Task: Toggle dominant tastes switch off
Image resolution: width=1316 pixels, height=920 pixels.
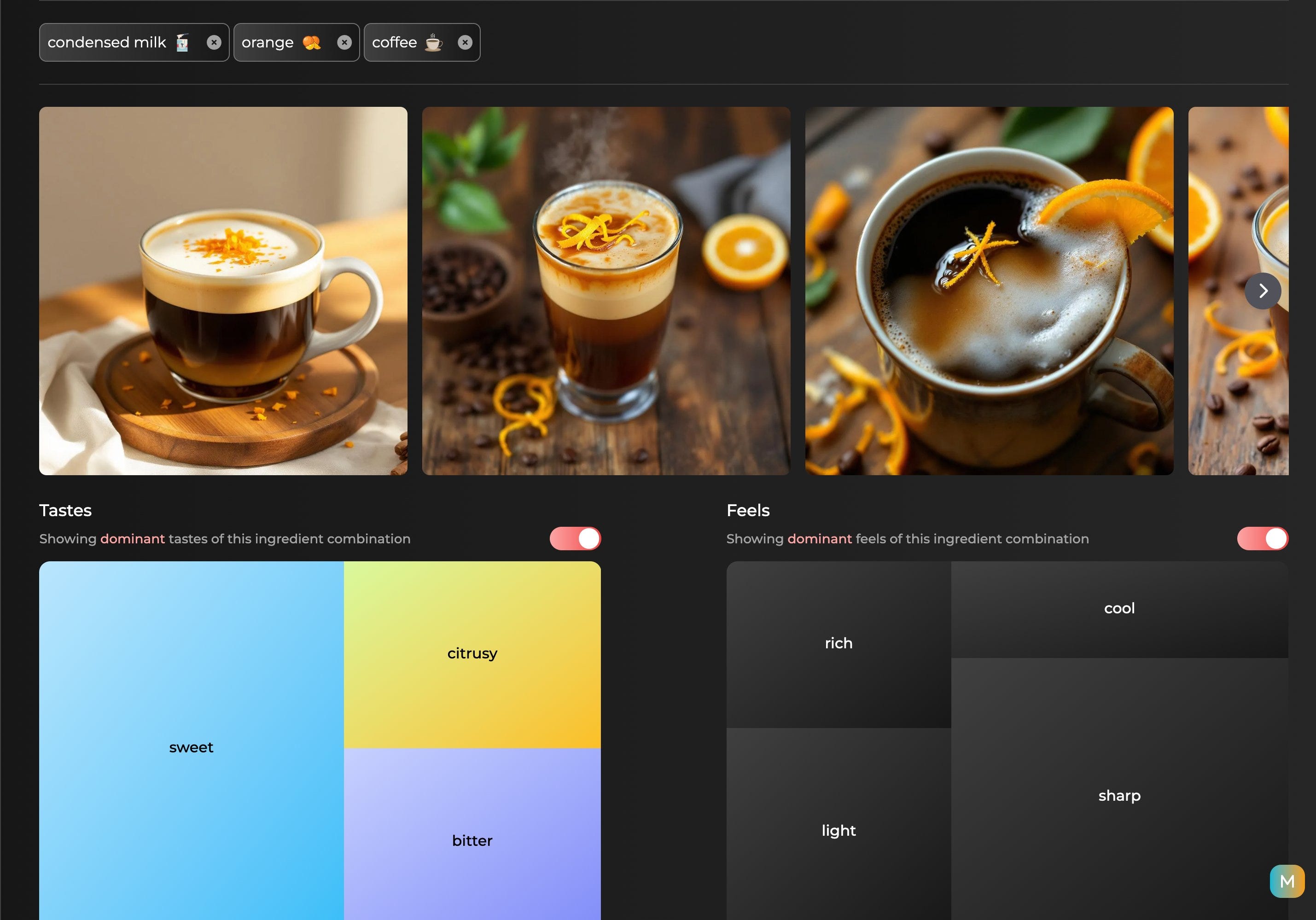Action: tap(575, 539)
